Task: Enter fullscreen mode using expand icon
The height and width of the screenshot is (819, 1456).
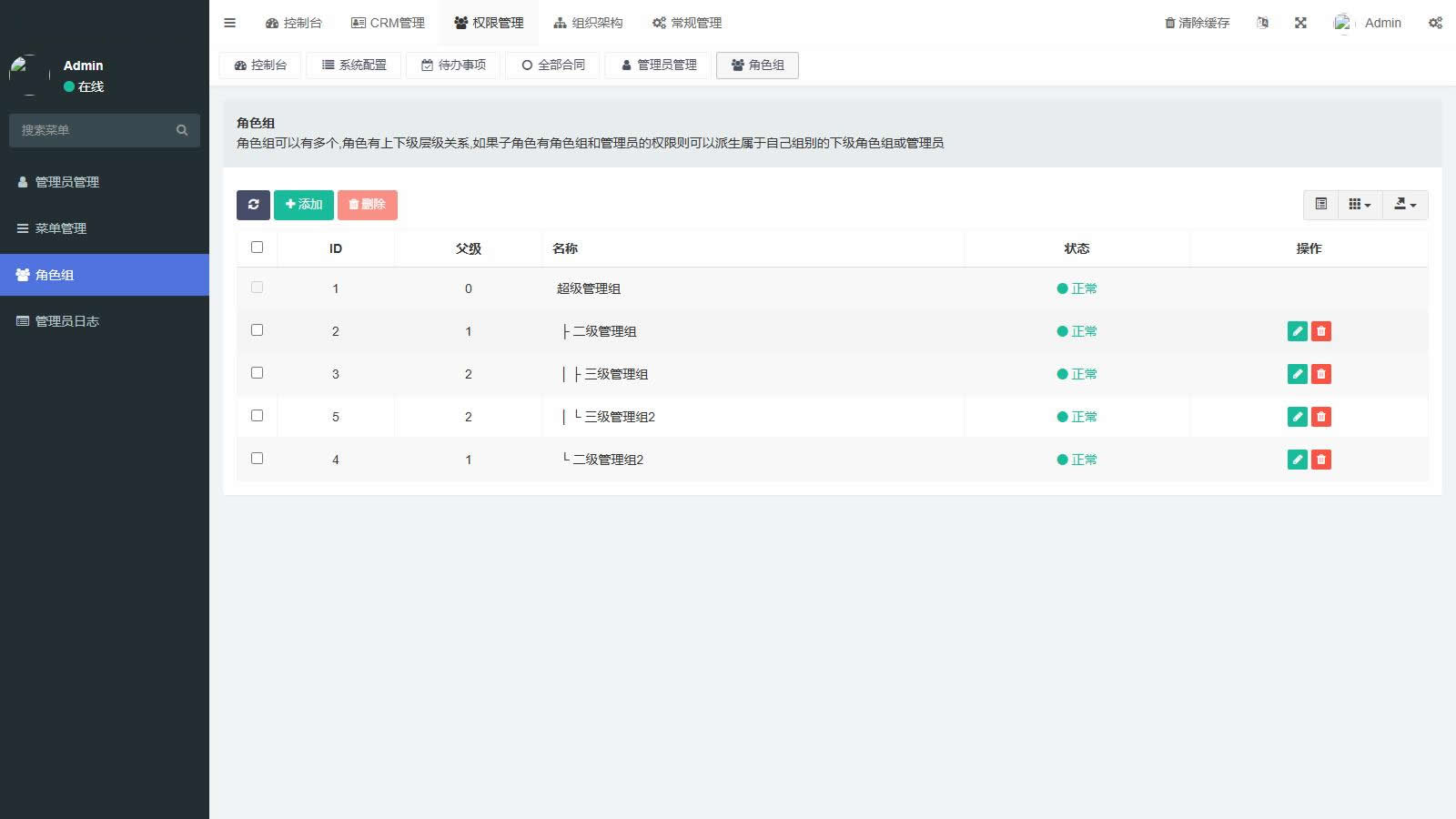Action: (1300, 23)
